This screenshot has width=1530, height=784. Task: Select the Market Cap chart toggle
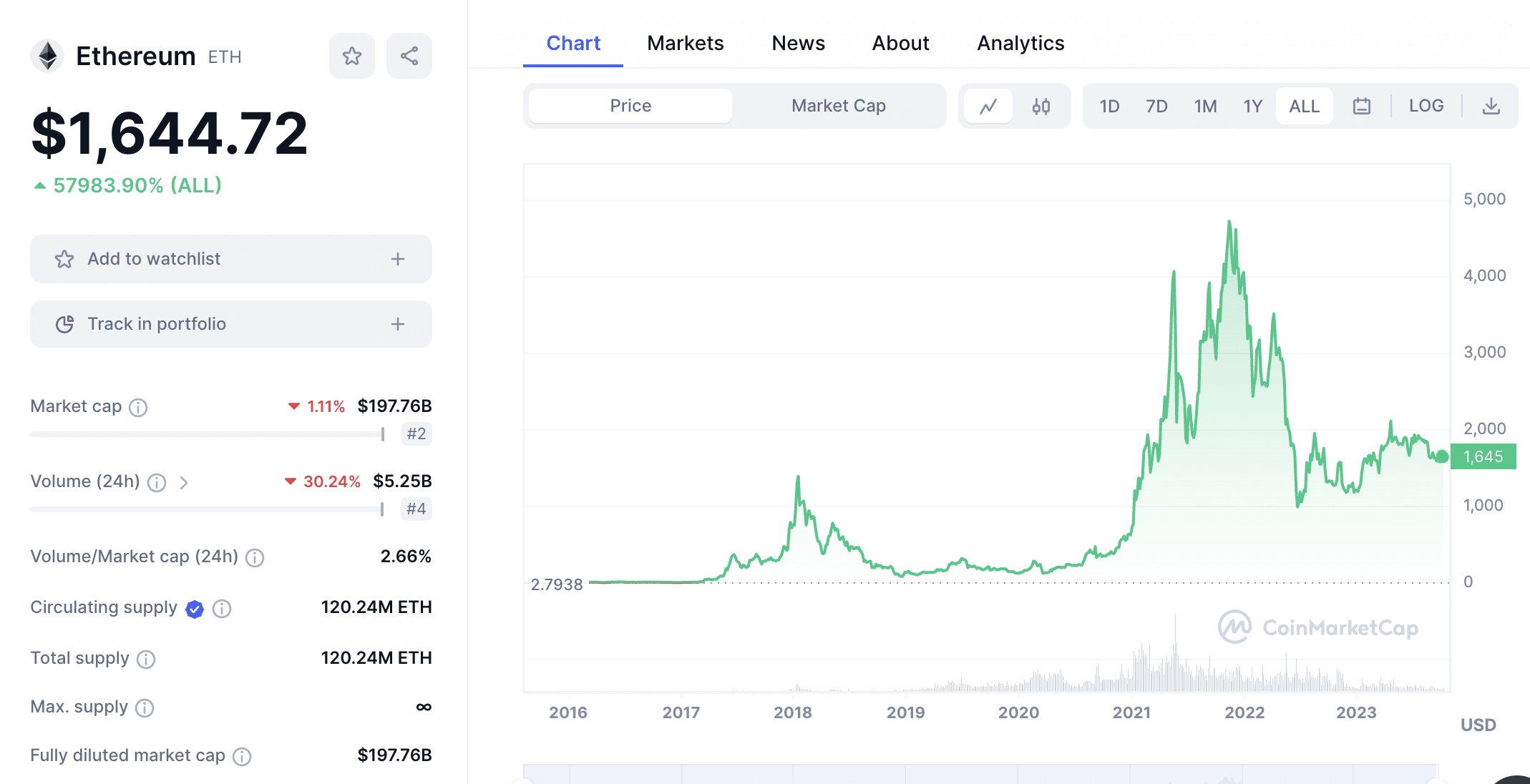[x=838, y=105]
